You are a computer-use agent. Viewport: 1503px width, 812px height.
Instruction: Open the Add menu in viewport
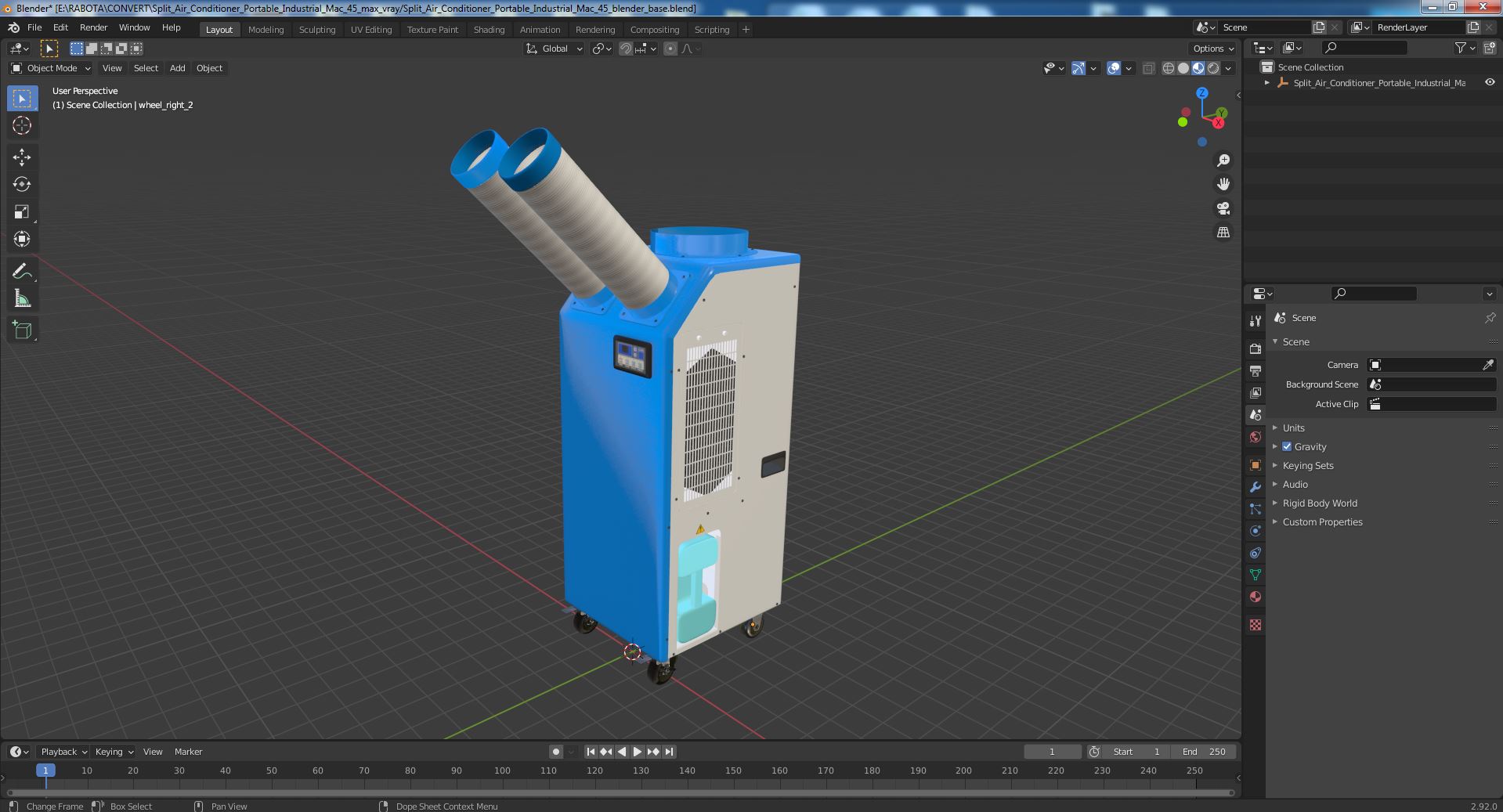178,68
